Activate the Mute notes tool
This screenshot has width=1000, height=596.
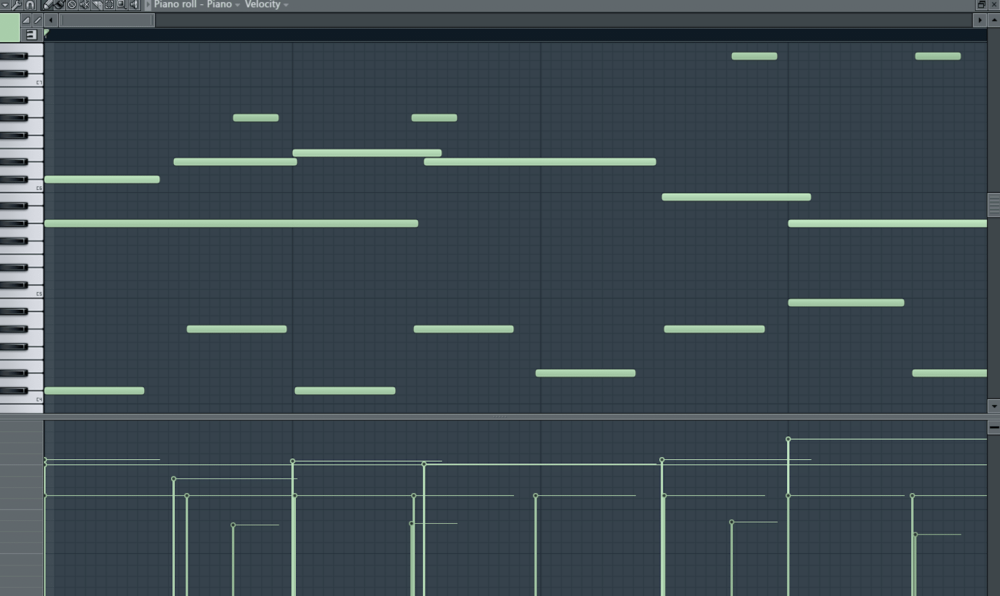pos(84,5)
